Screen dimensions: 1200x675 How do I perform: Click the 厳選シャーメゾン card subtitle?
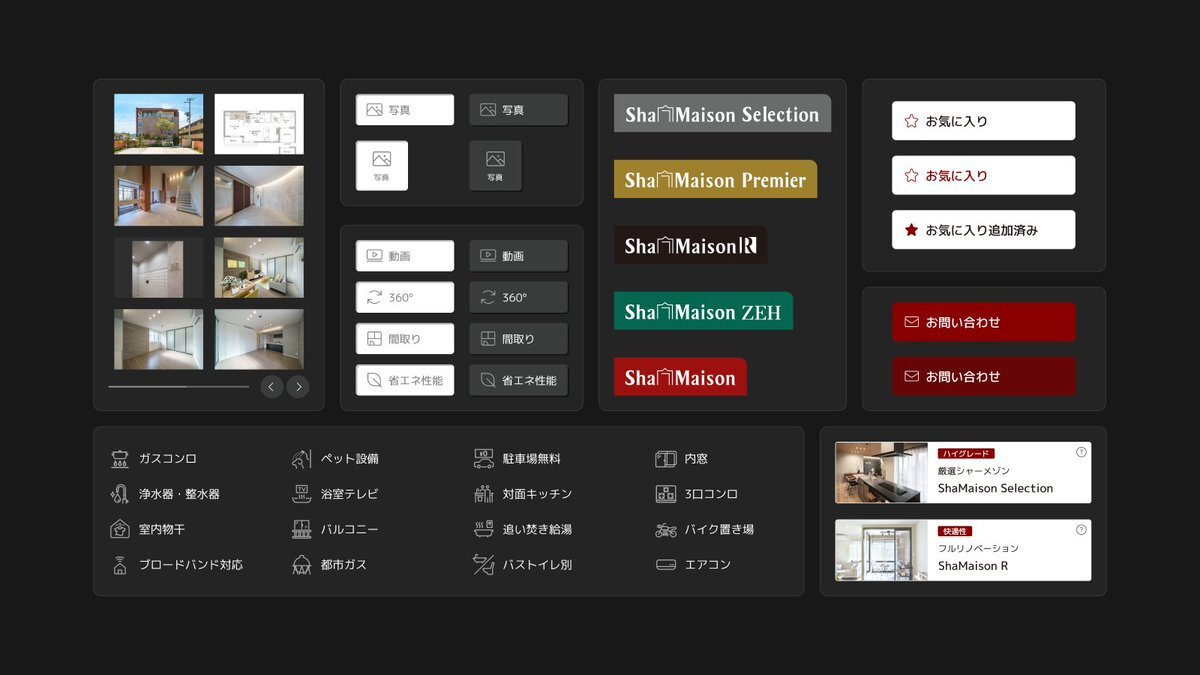tap(974, 471)
